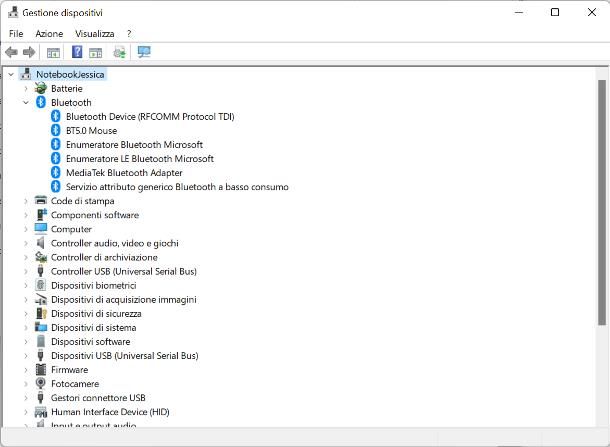Expand the Batterie category

point(26,89)
